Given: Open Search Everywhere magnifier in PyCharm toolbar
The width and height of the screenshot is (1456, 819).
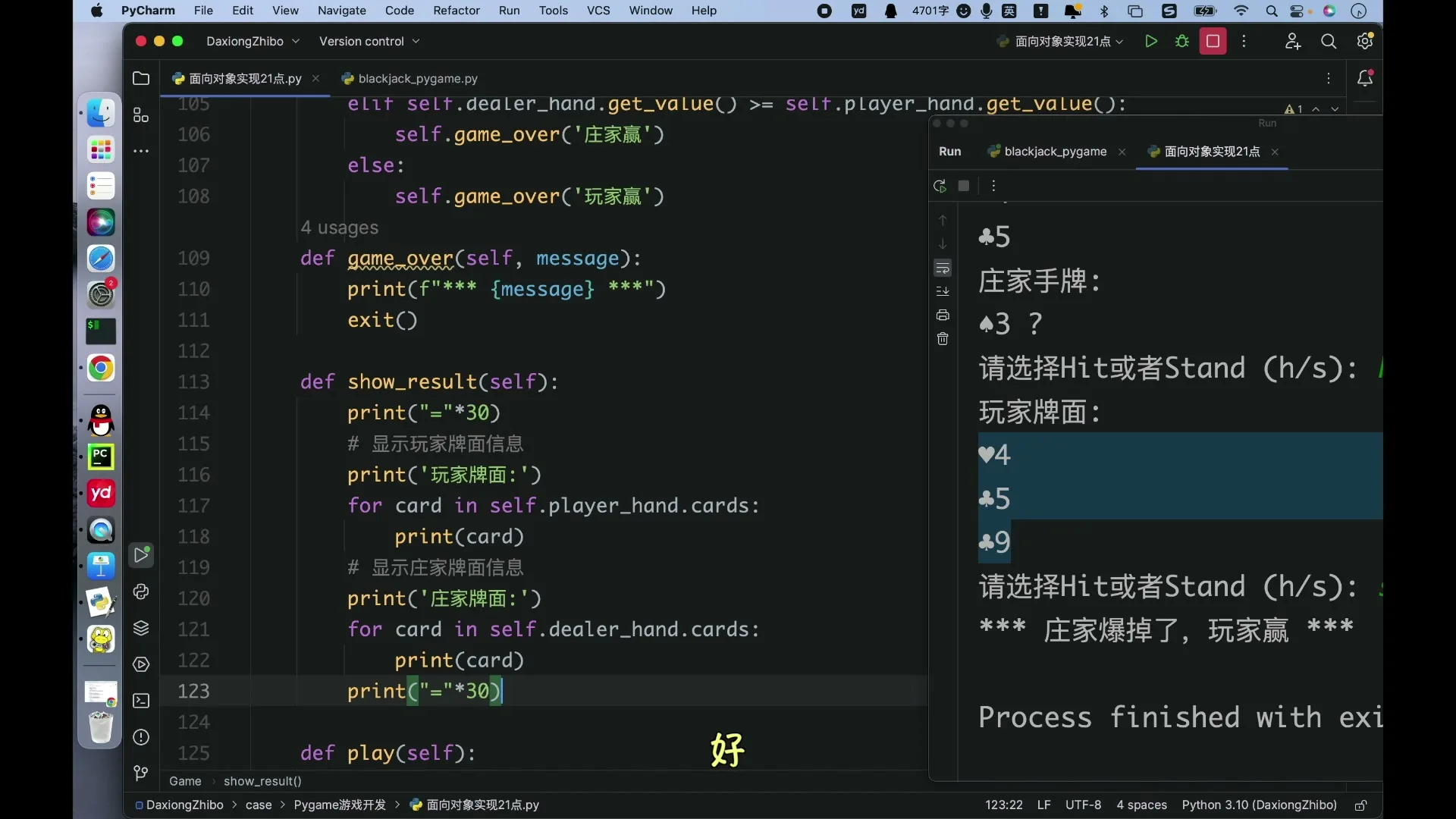Looking at the screenshot, I should click(1329, 41).
